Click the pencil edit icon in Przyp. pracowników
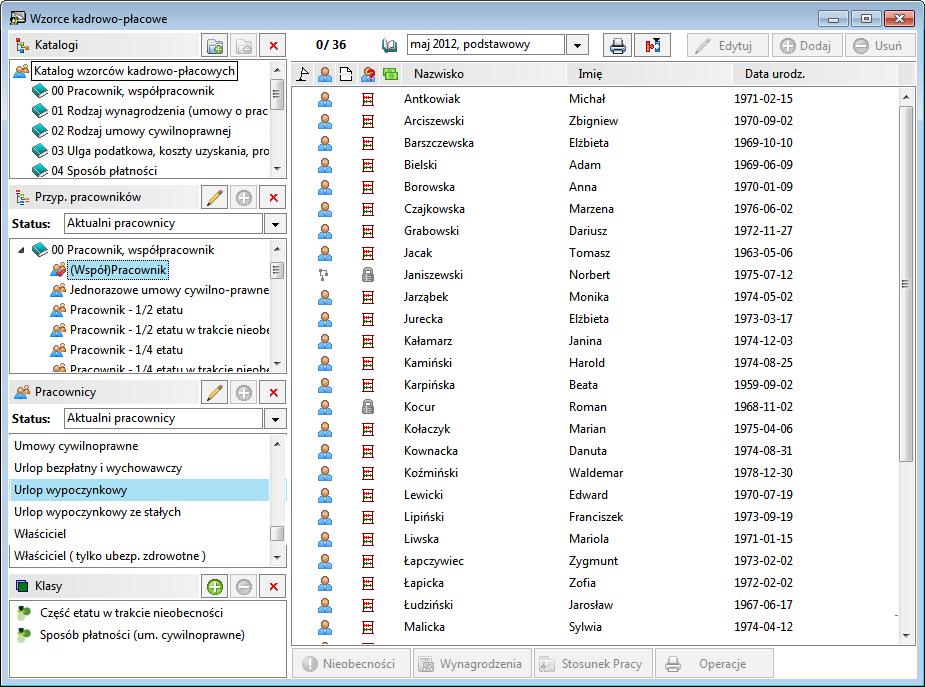This screenshot has height=687, width=925. [215, 198]
